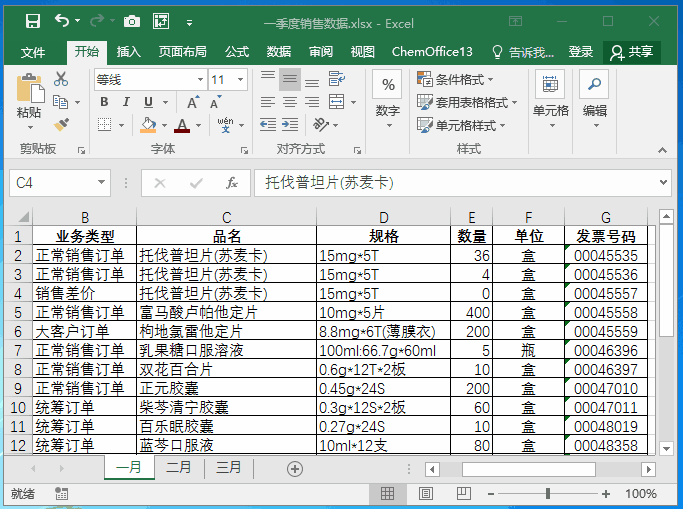Activate the Format Painter brush

click(61, 125)
